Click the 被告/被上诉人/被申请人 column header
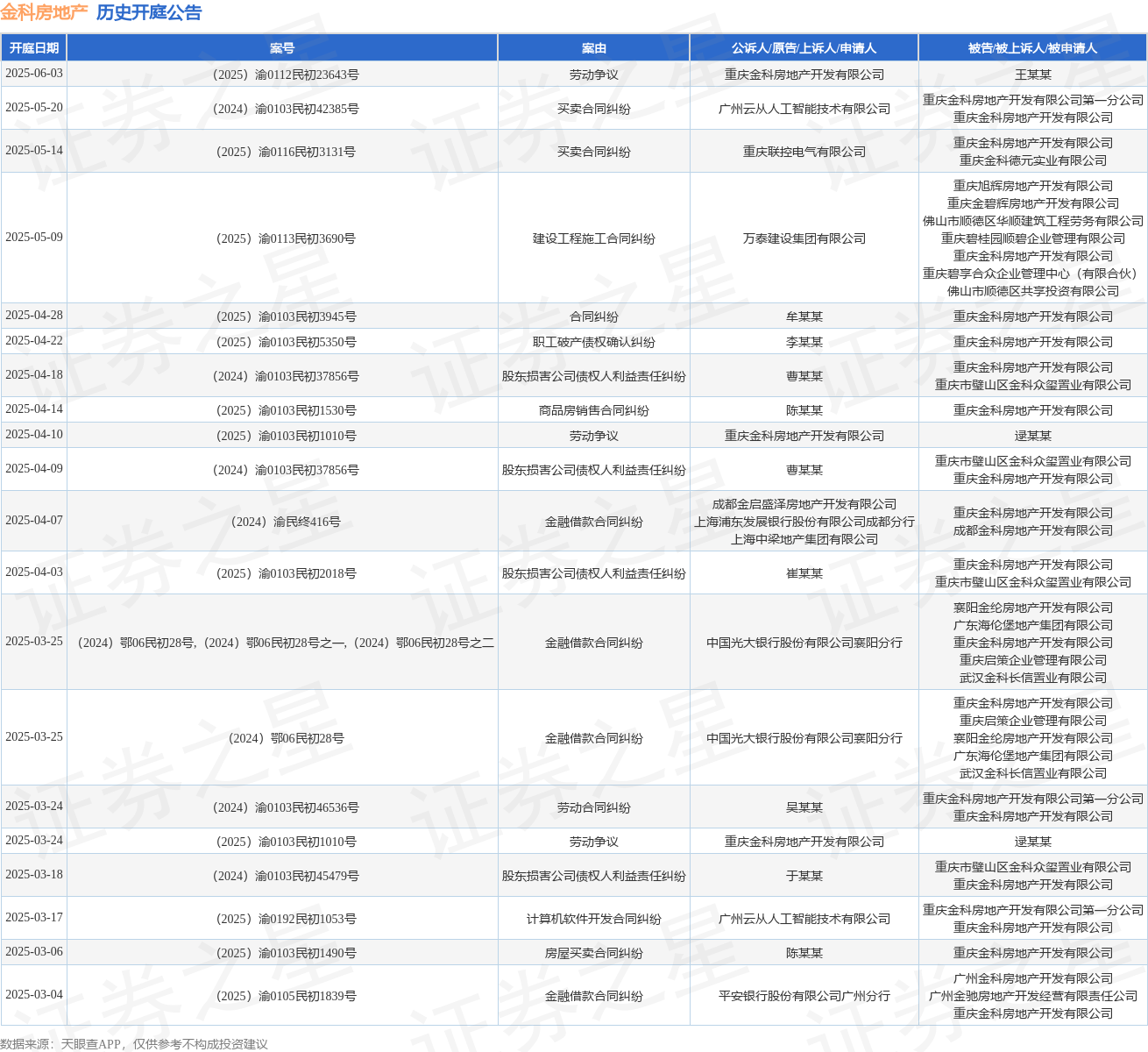The width and height of the screenshot is (1148, 1052). point(1033,48)
